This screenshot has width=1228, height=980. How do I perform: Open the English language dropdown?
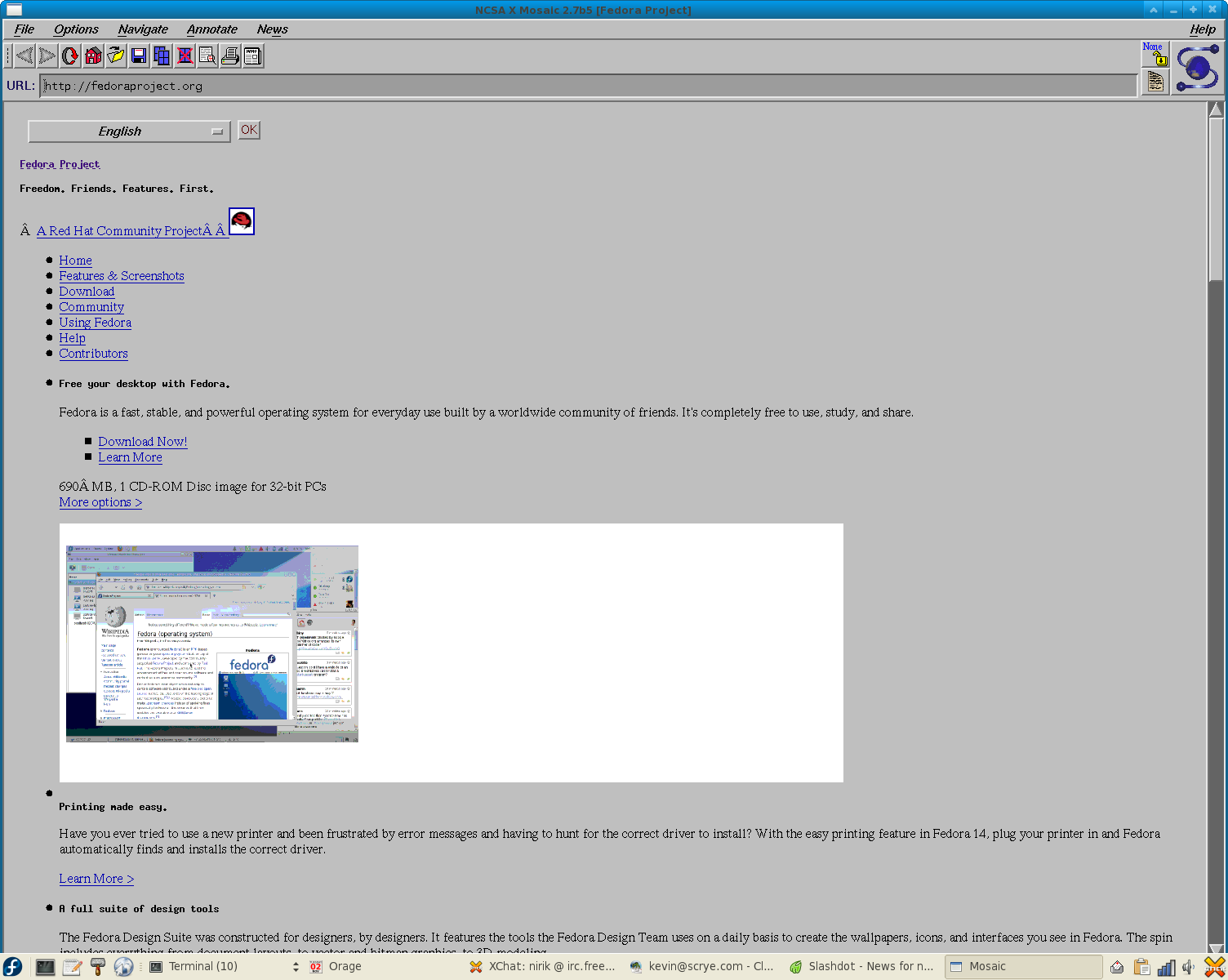(129, 131)
